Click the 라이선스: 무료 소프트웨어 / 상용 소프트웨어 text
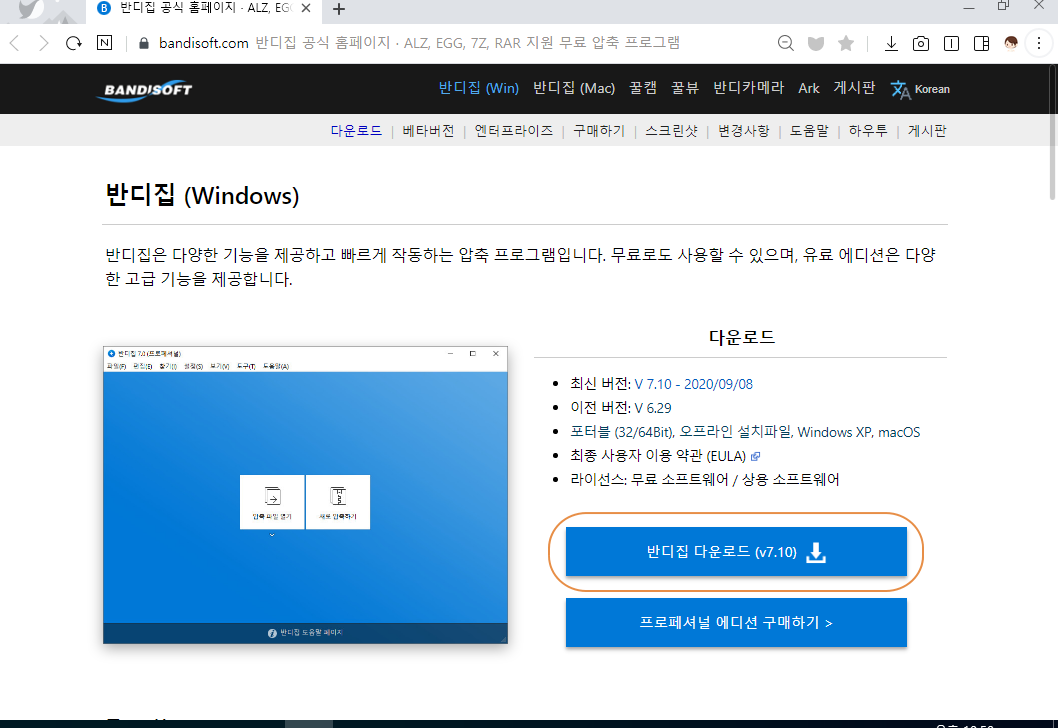The width and height of the screenshot is (1058, 728). 704,480
